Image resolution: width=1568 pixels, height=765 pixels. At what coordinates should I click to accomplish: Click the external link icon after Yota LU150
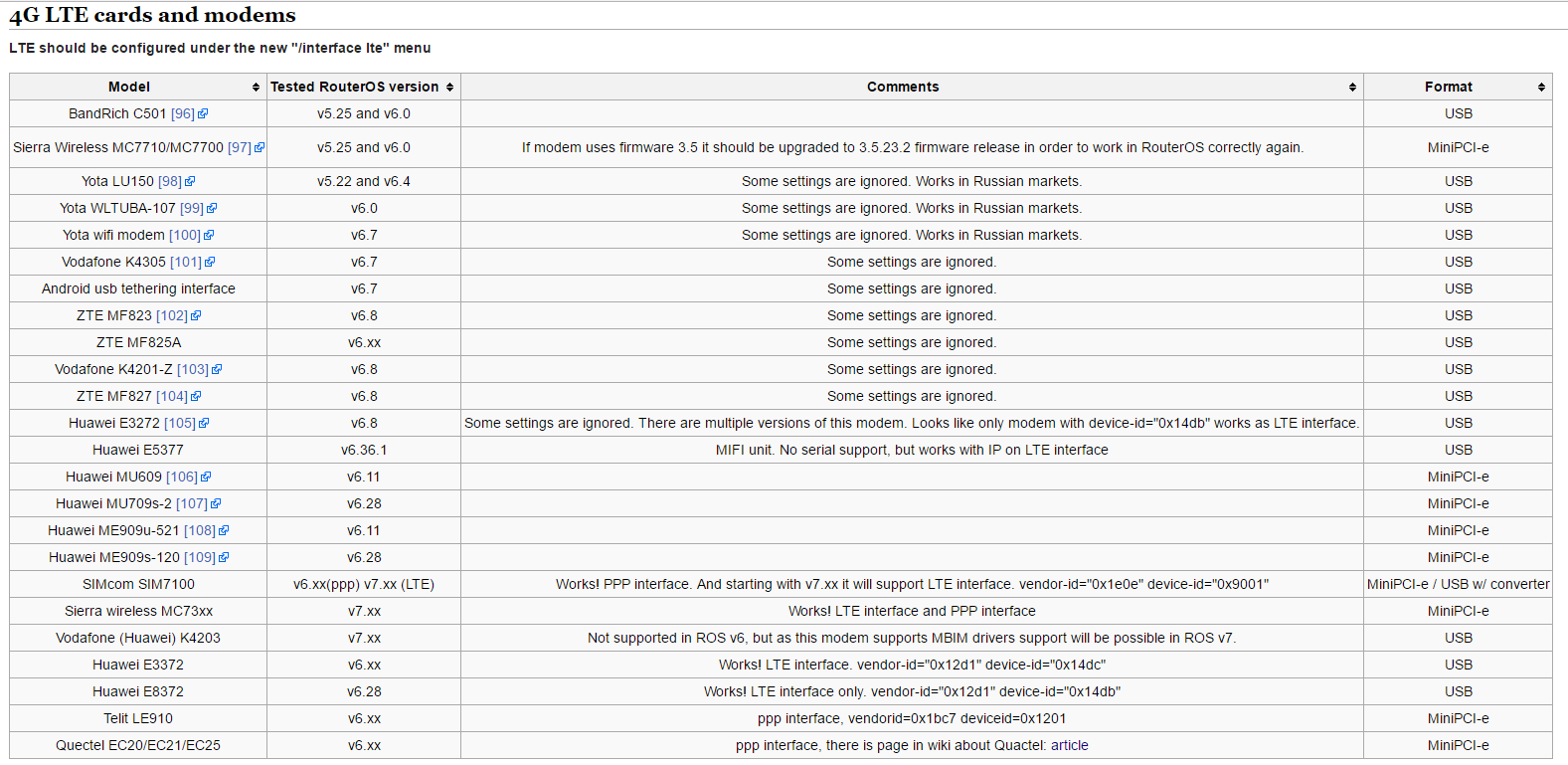coord(190,182)
